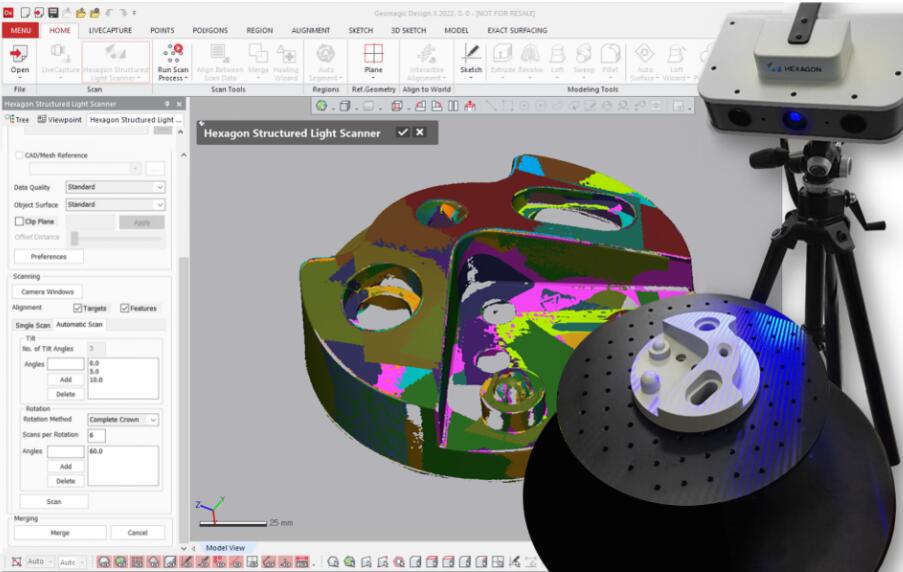Click the Scan button

[54, 501]
